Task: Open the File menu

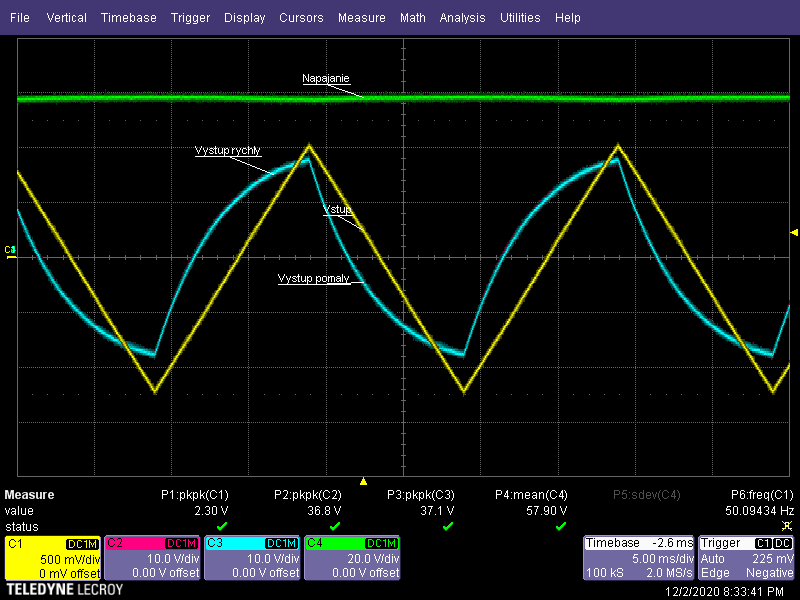Action: click(20, 18)
